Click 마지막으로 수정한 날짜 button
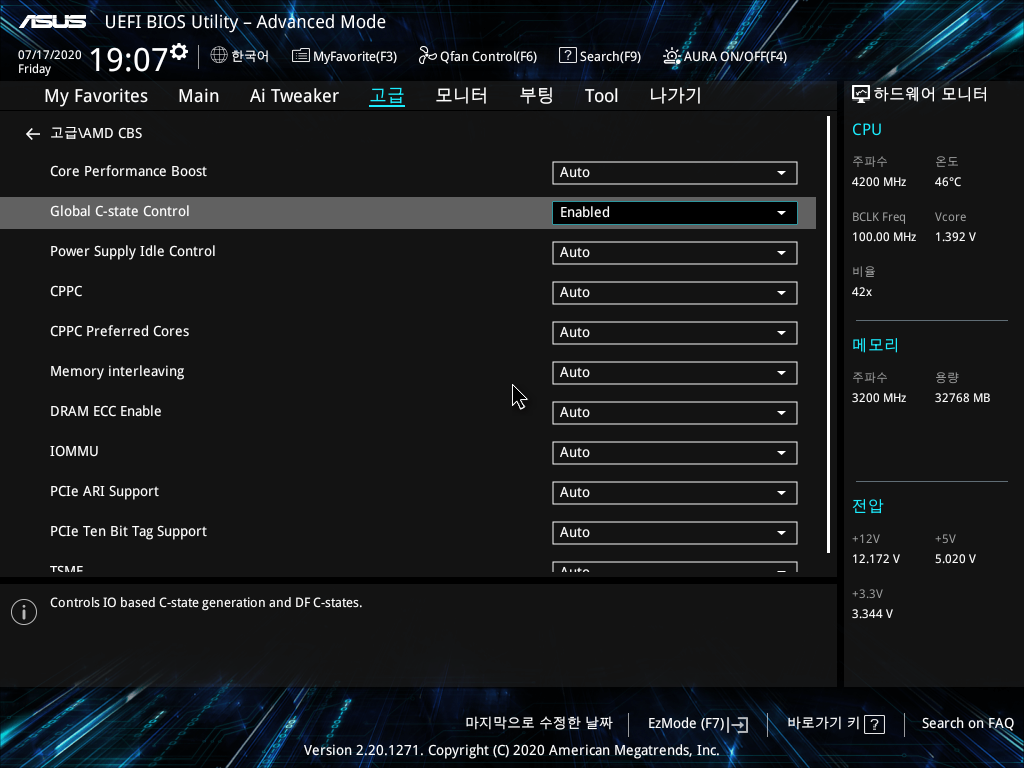 pos(539,723)
